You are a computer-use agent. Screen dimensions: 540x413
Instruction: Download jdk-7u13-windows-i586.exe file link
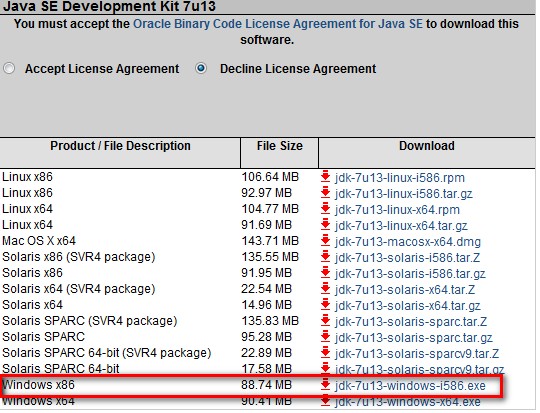click(x=410, y=386)
